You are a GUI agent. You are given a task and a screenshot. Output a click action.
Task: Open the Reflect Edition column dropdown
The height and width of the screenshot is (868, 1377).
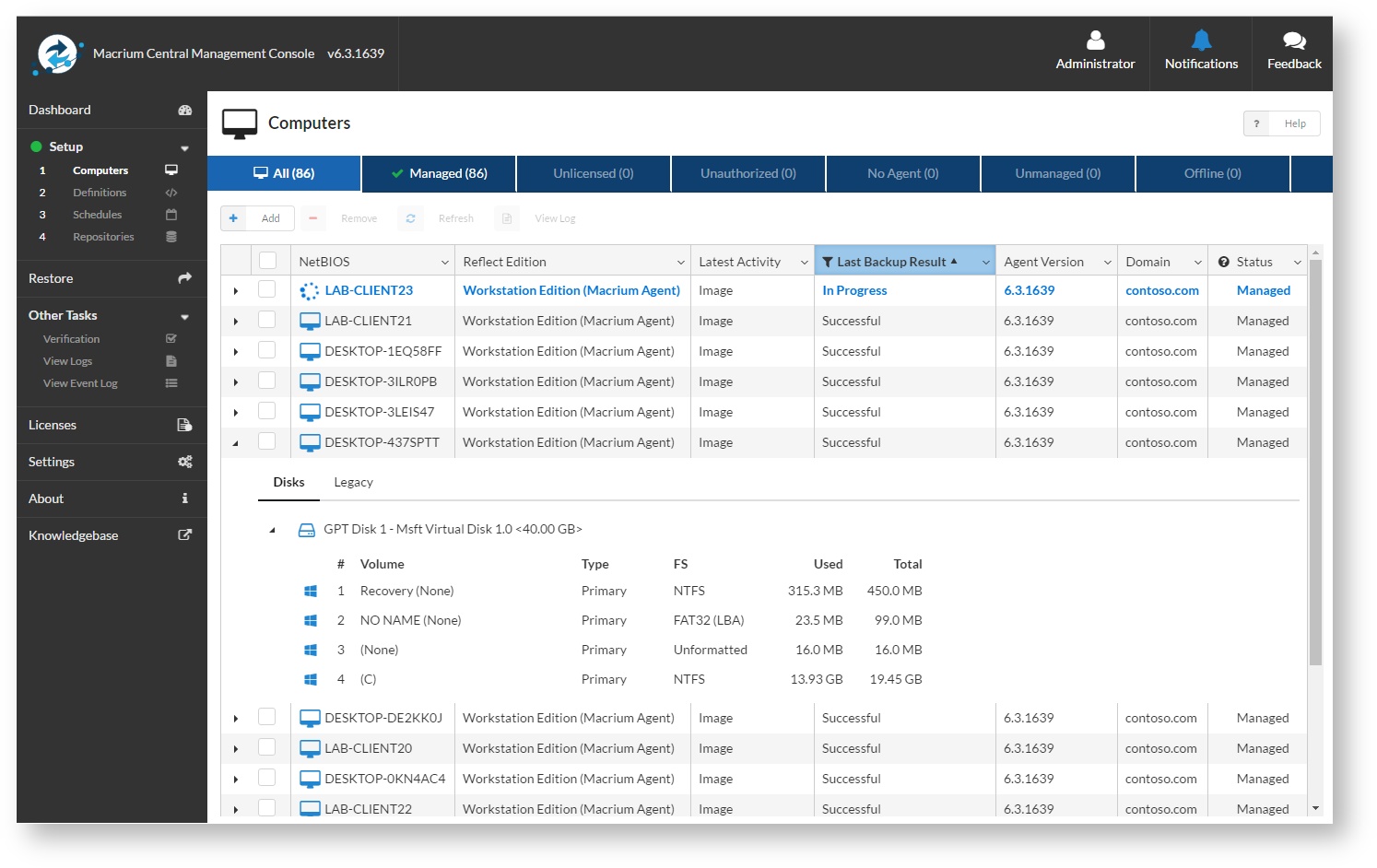click(x=681, y=263)
